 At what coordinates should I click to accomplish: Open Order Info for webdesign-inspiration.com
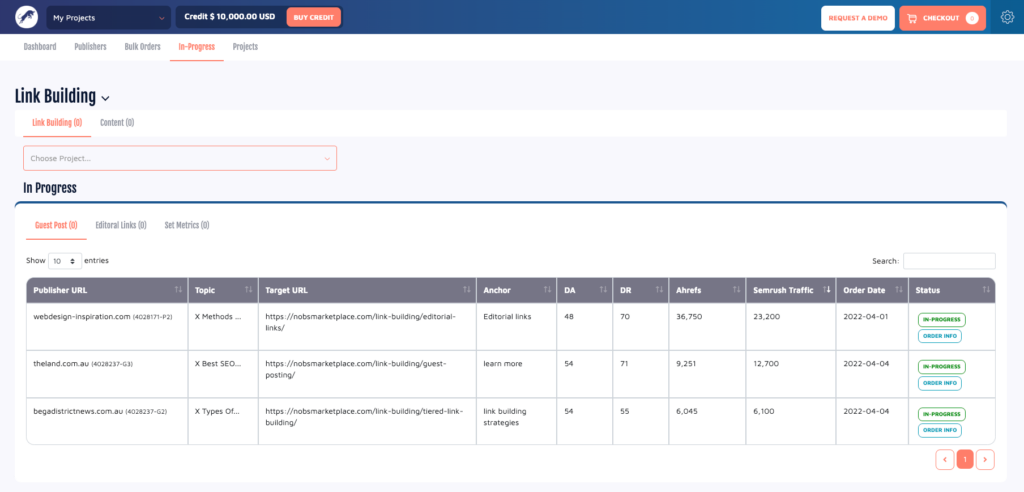point(940,336)
